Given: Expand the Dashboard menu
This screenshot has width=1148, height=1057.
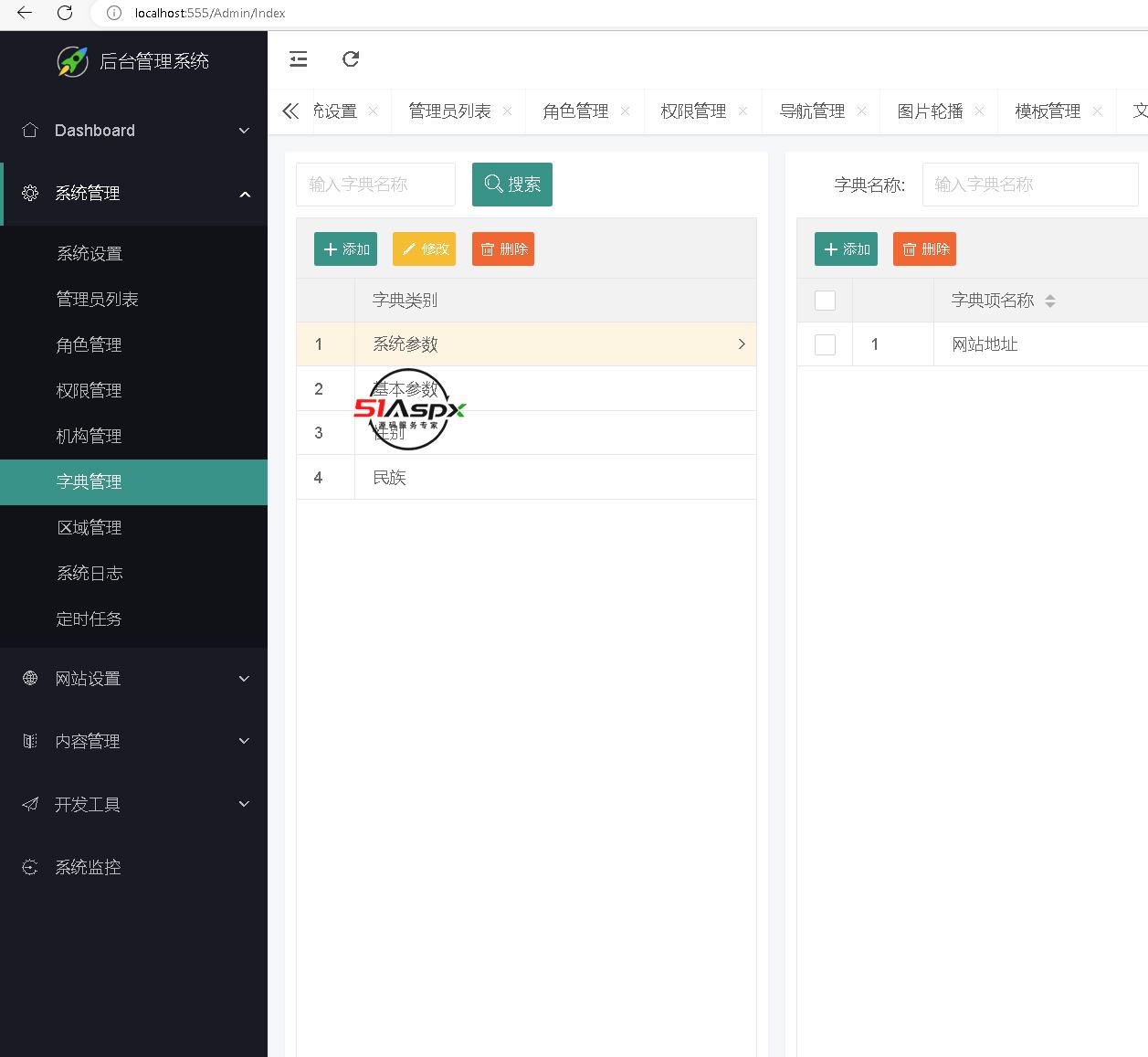Looking at the screenshot, I should coord(244,131).
